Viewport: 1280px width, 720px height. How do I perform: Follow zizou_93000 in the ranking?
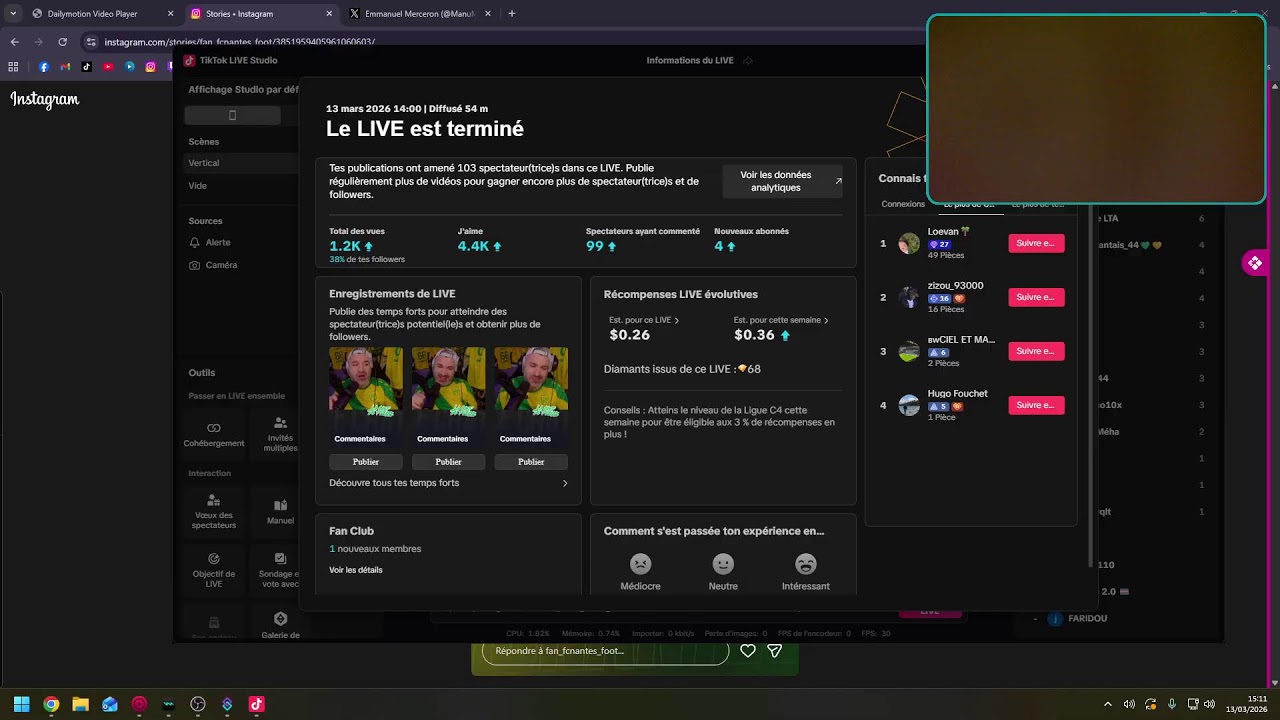pyautogui.click(x=1036, y=297)
